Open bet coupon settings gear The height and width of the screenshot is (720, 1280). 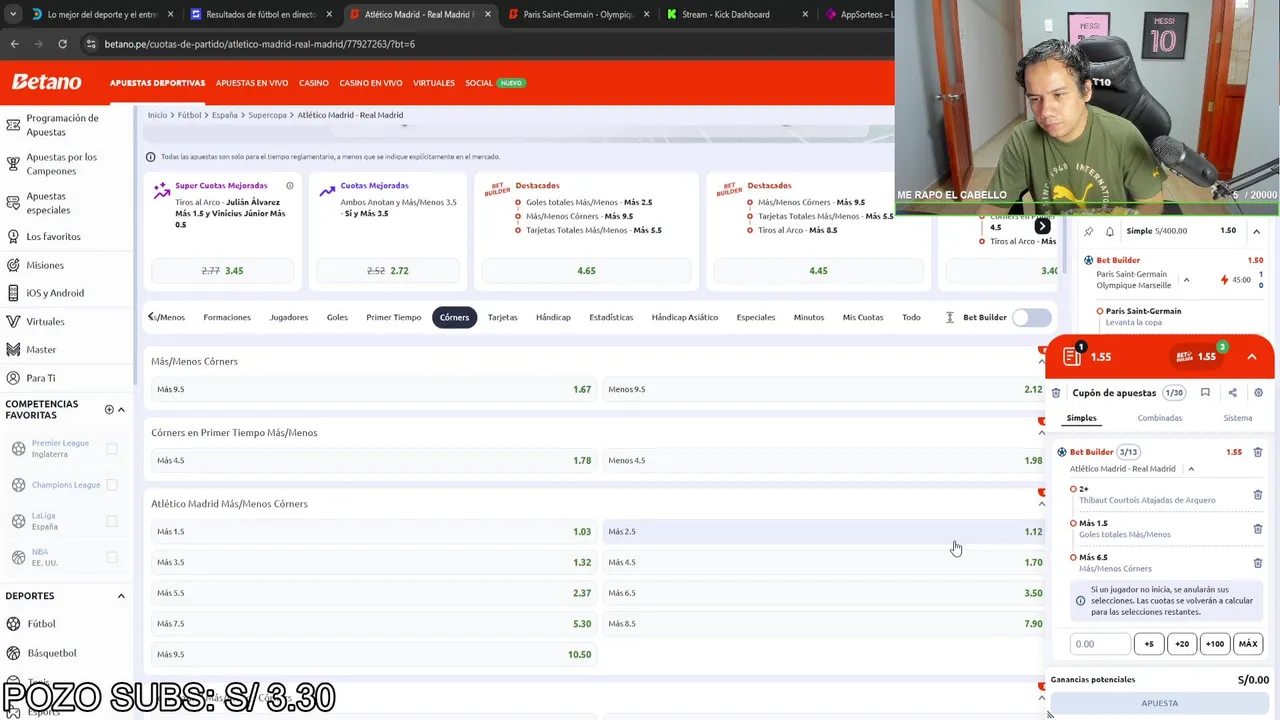coord(1258,393)
